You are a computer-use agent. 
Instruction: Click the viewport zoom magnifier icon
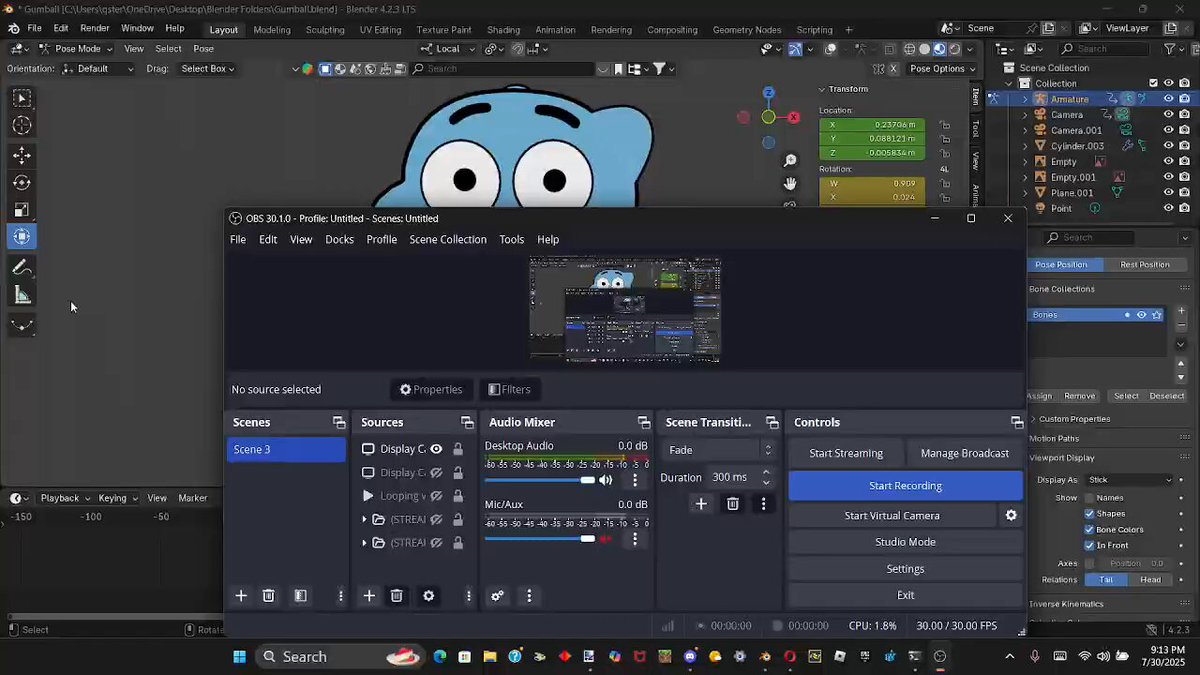click(x=790, y=161)
